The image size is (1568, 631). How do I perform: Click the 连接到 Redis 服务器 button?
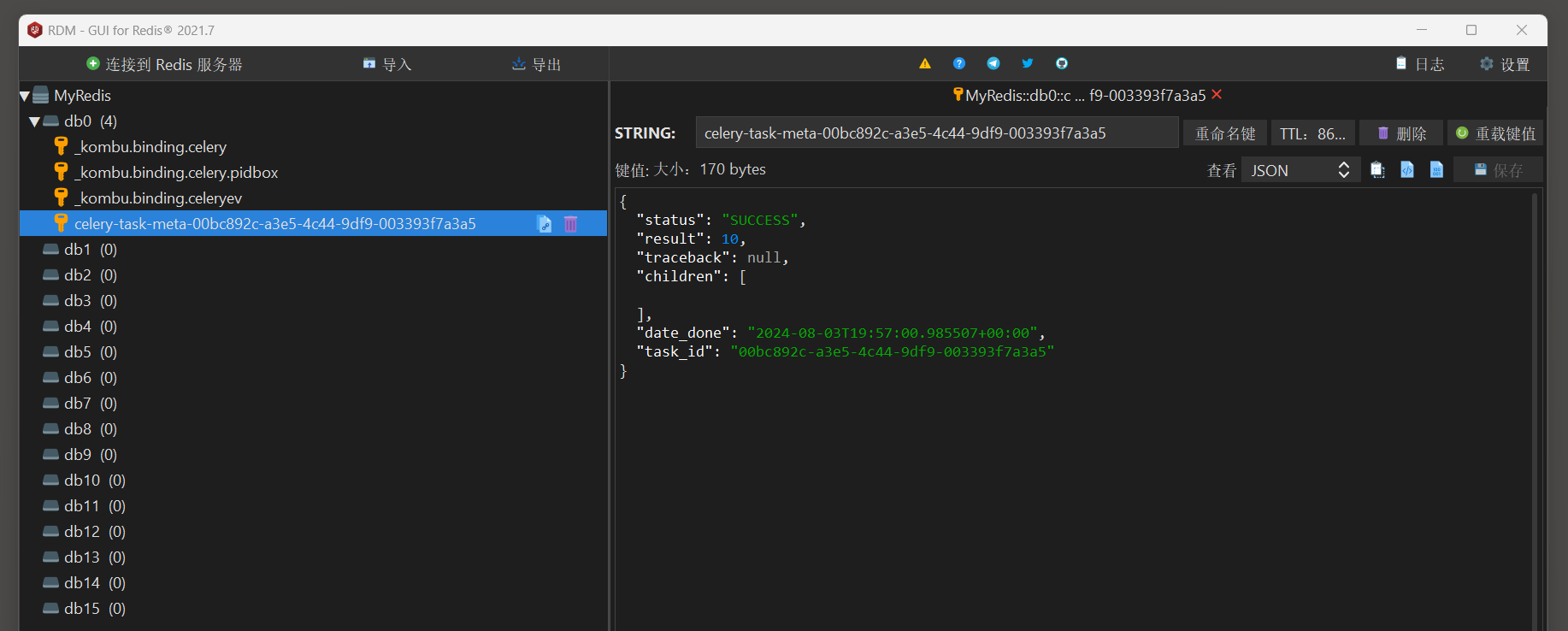[x=165, y=64]
